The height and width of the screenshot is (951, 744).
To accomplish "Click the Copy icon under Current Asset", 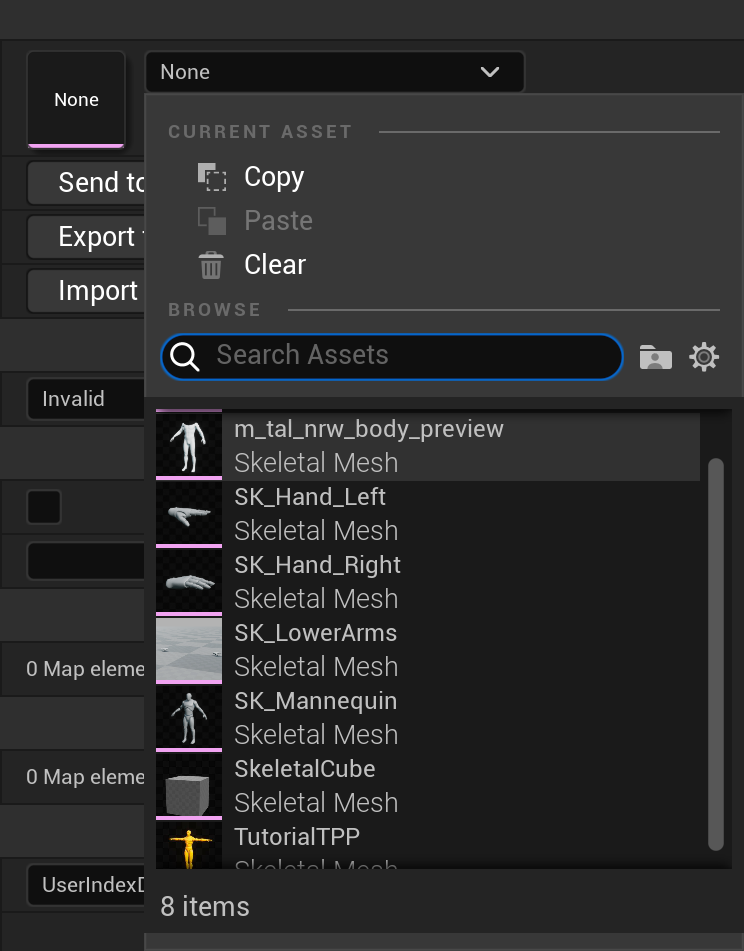I will 211,177.
